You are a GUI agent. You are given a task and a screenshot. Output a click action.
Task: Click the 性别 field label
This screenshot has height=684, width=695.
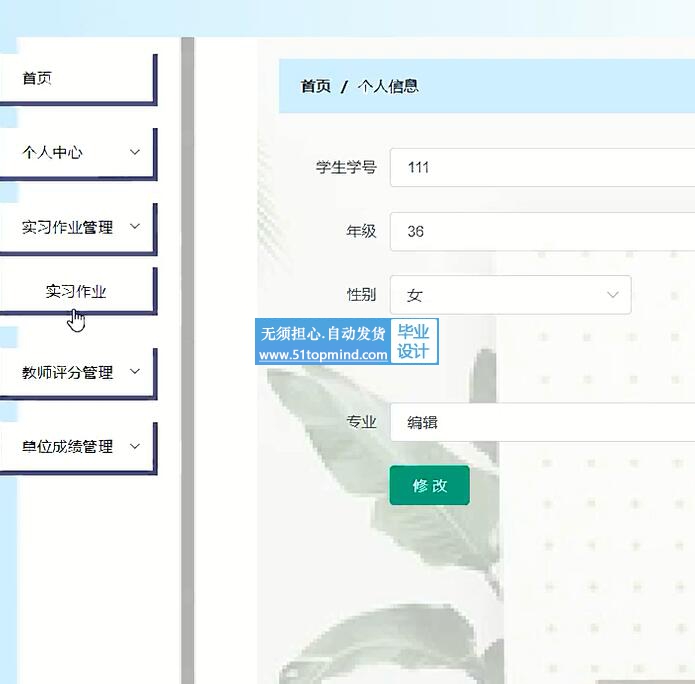point(361,295)
